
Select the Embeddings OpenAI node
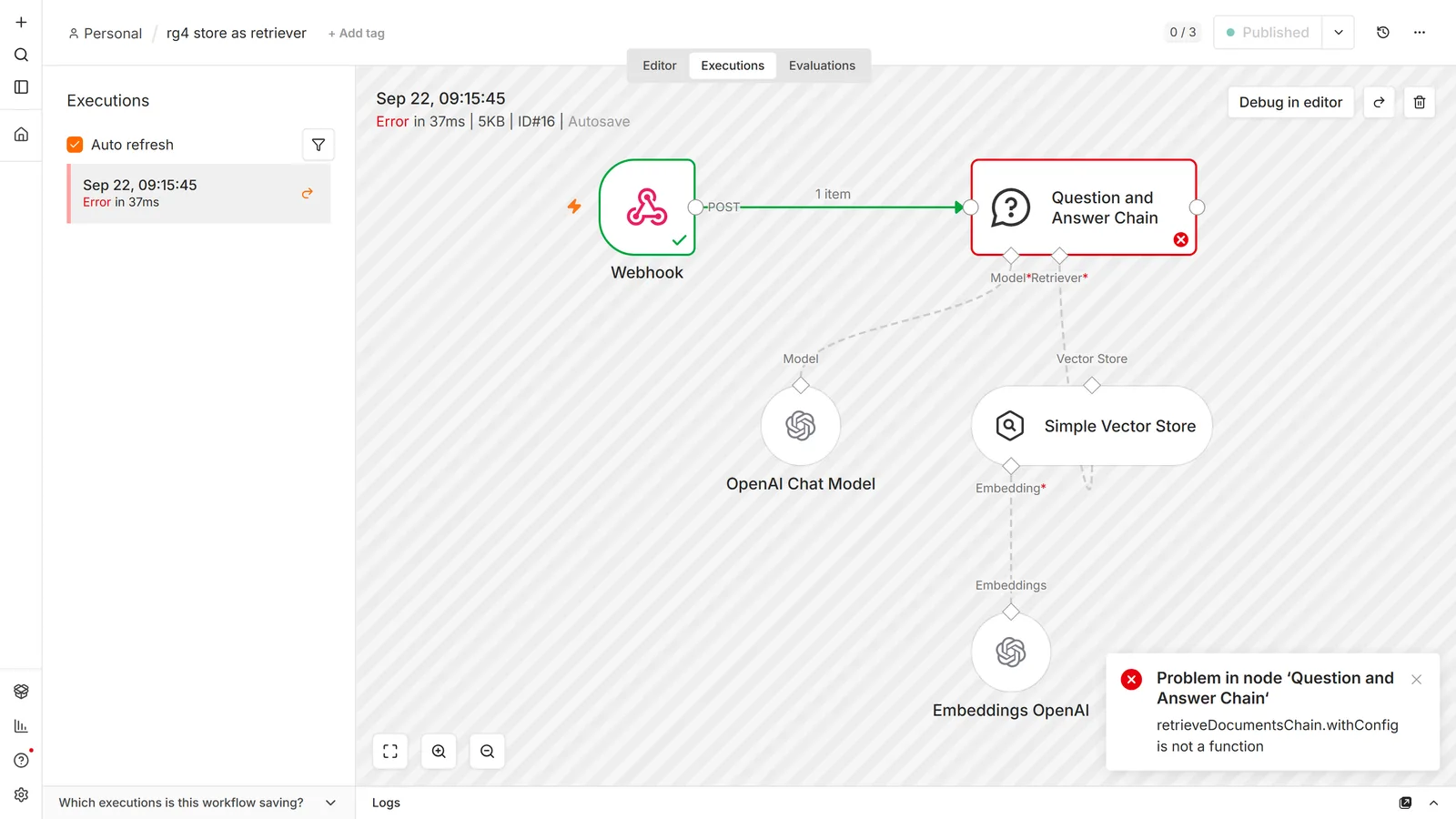point(1011,652)
